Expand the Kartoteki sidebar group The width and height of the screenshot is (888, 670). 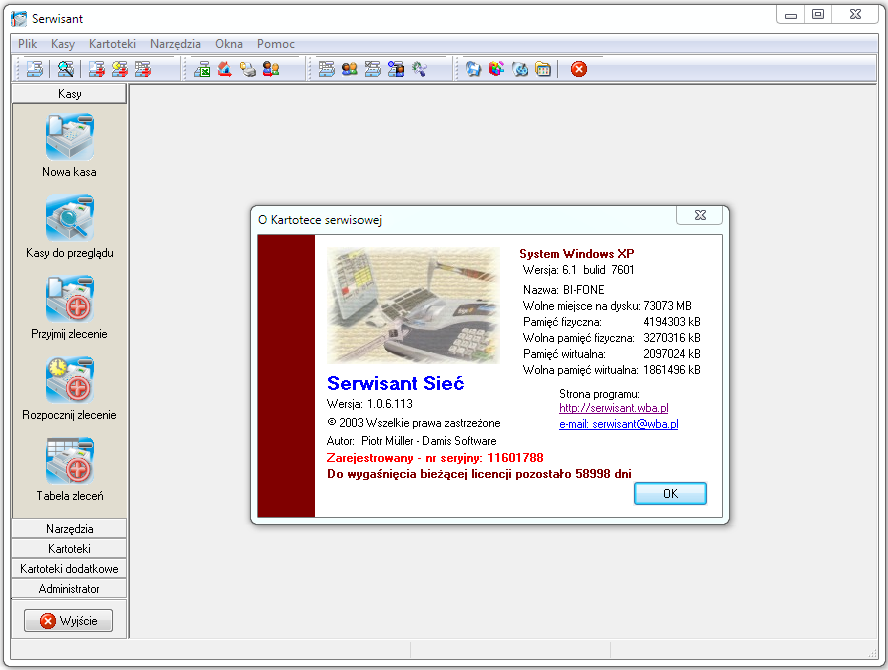69,548
